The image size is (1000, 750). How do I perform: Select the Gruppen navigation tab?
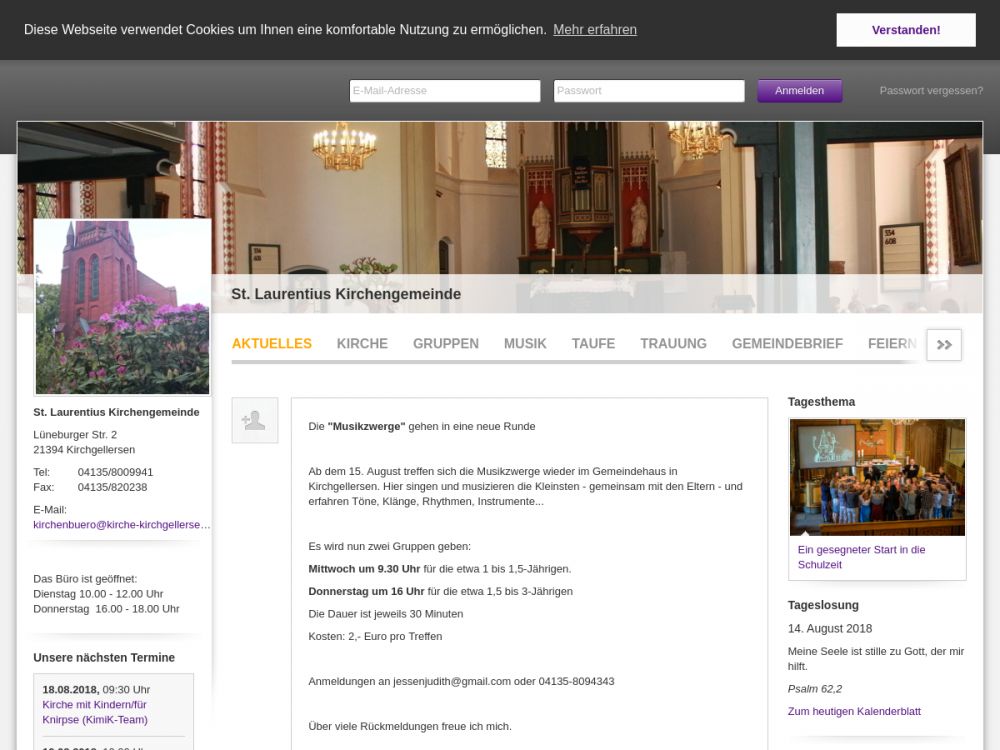pyautogui.click(x=445, y=344)
